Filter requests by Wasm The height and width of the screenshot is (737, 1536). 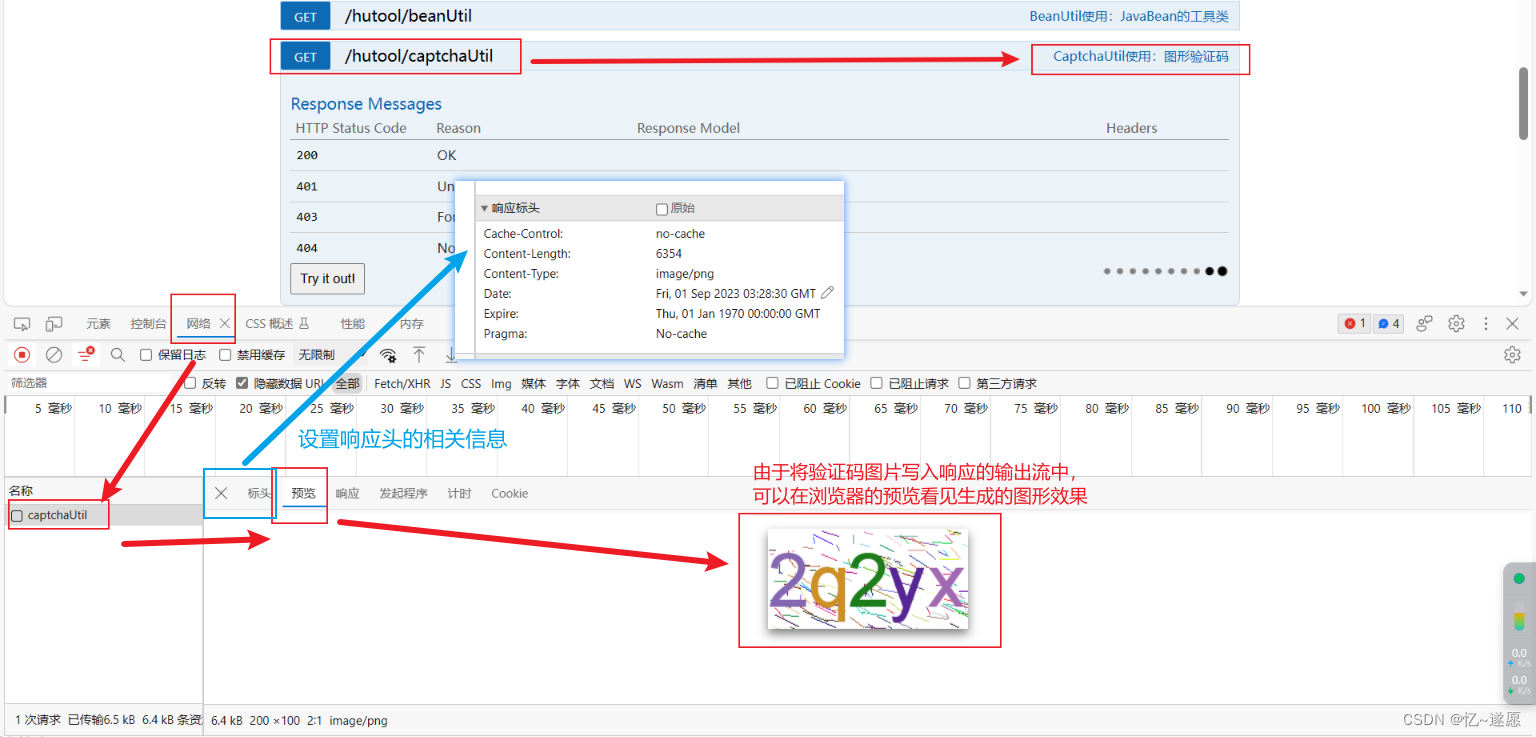(667, 383)
